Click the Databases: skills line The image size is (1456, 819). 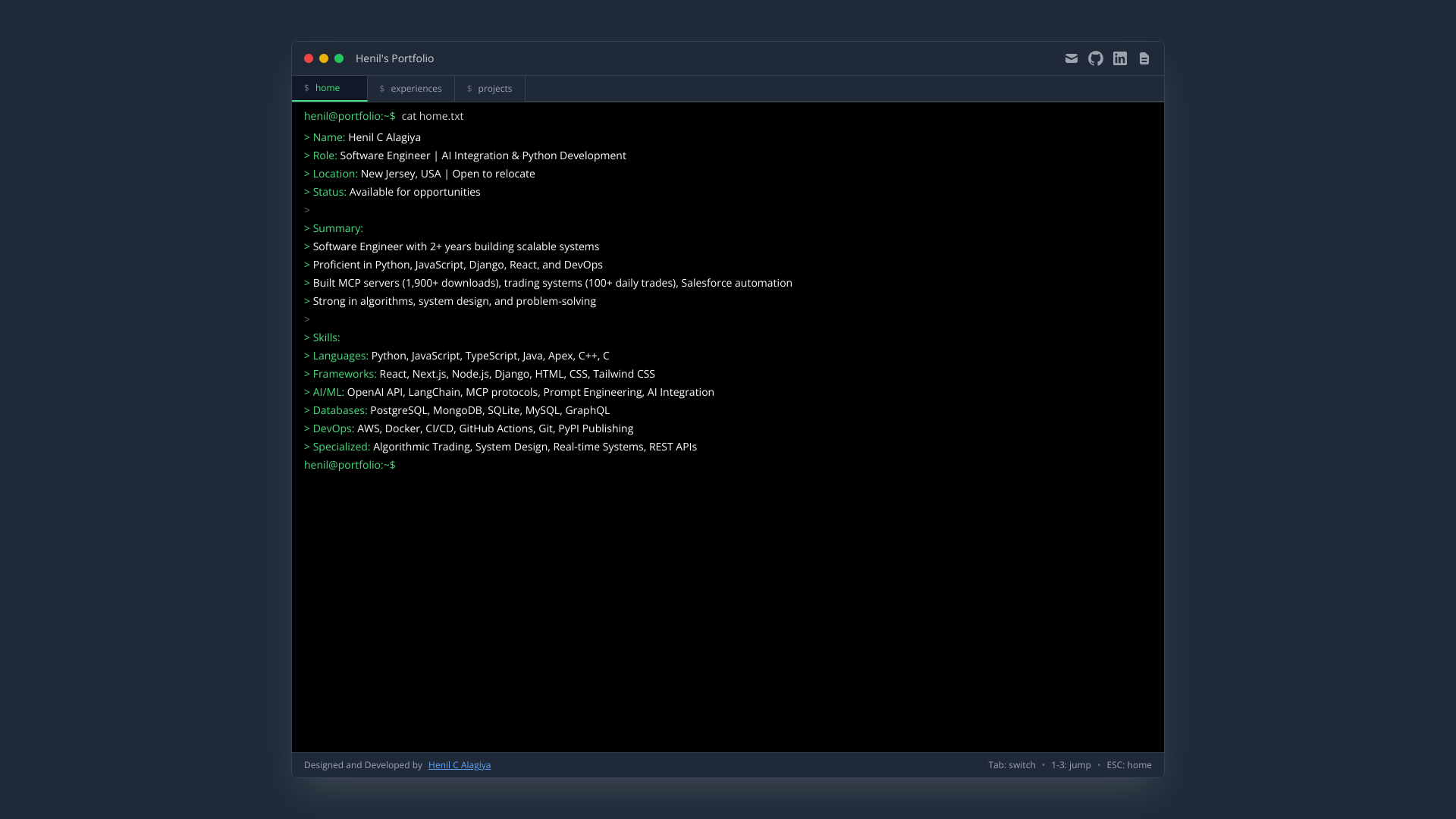click(457, 410)
